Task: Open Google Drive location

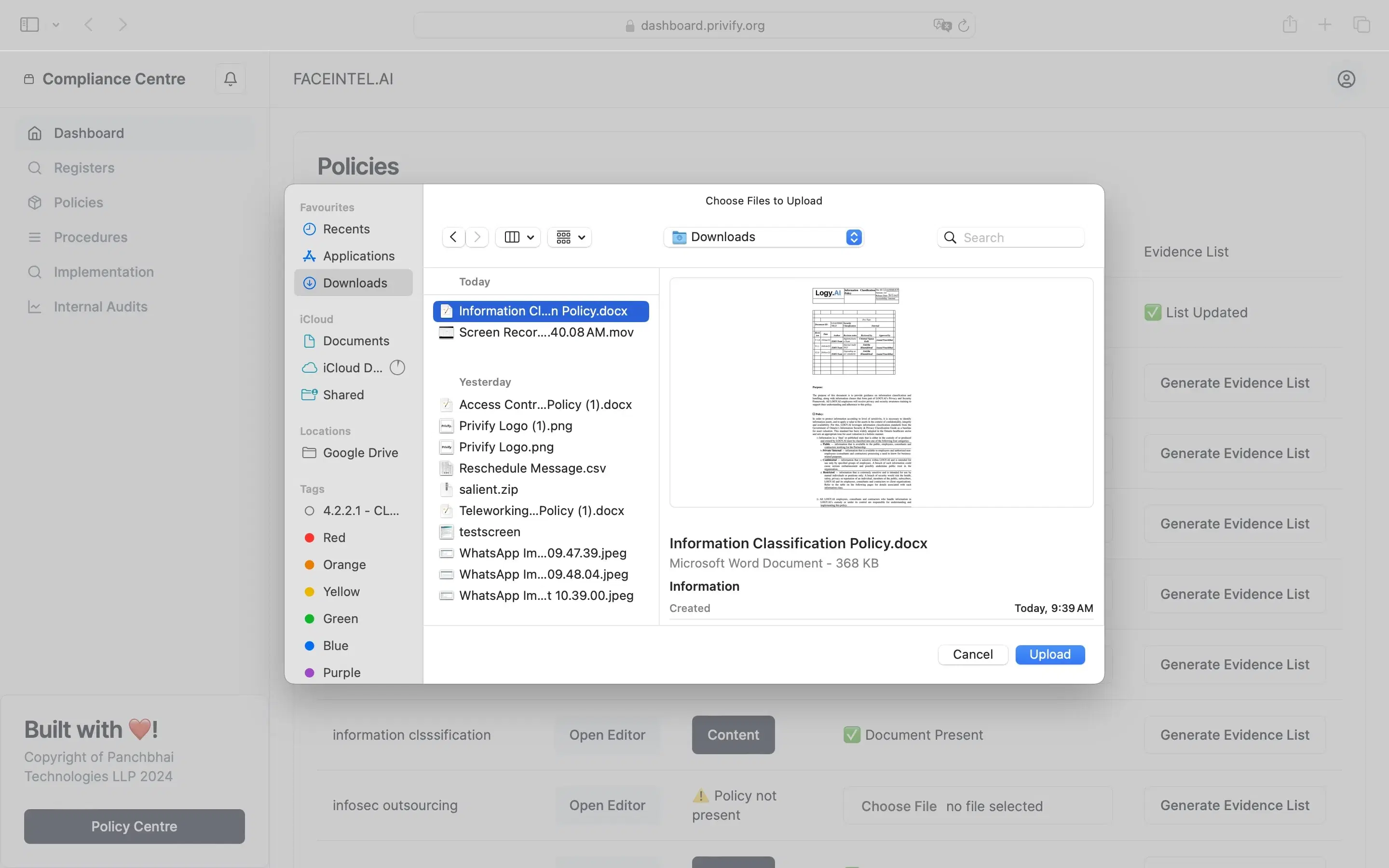Action: pos(353,453)
